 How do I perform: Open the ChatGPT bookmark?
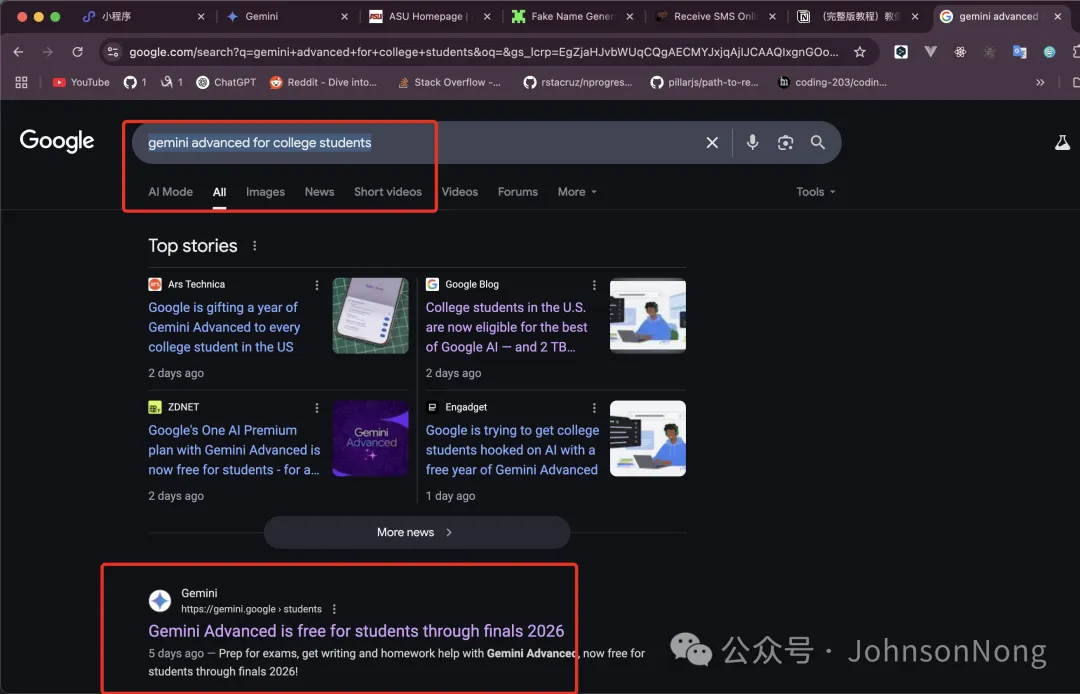coord(226,82)
